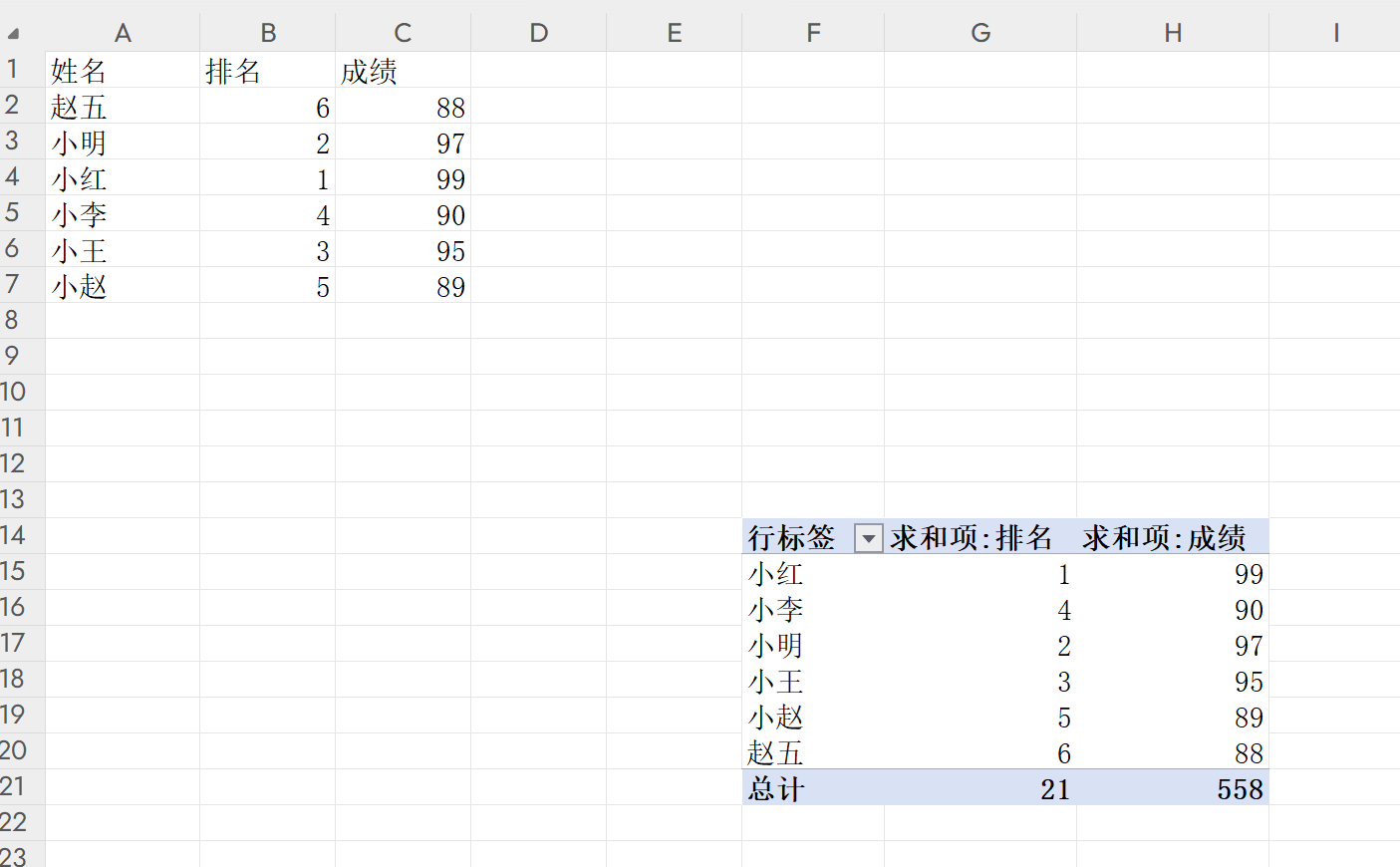
Task: Click the row 14 header
Action: 13,536
